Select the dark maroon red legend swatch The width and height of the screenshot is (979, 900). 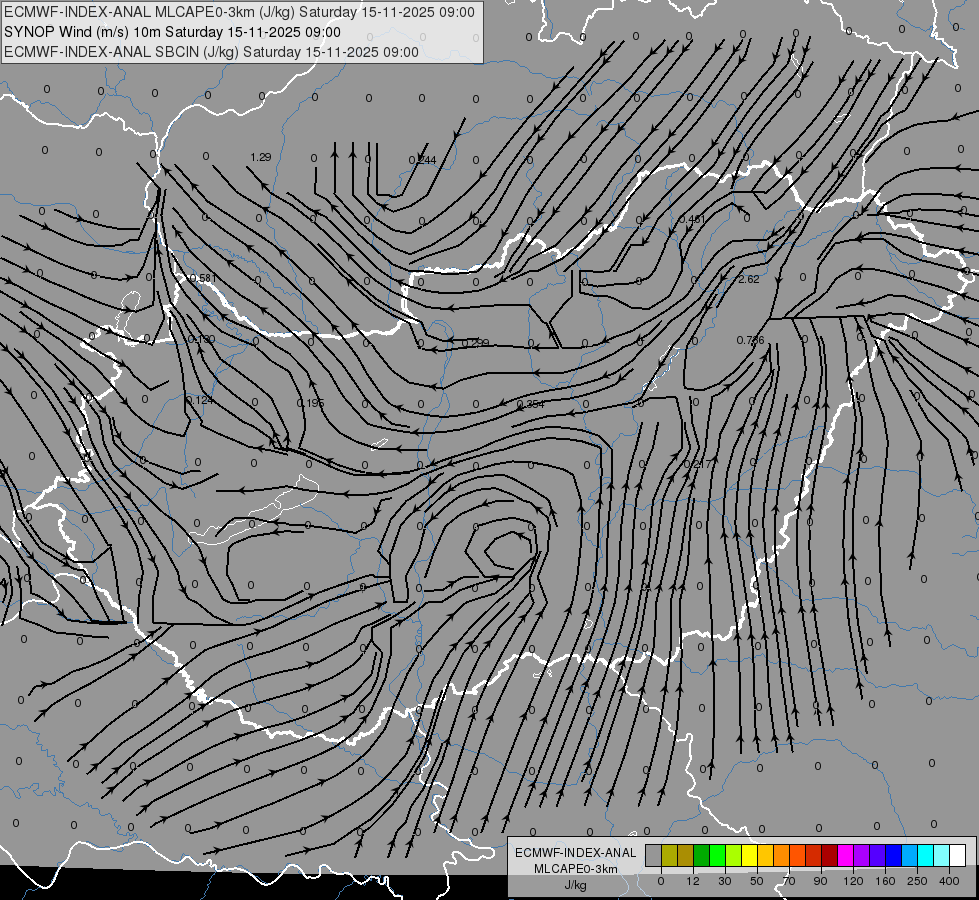[829, 855]
